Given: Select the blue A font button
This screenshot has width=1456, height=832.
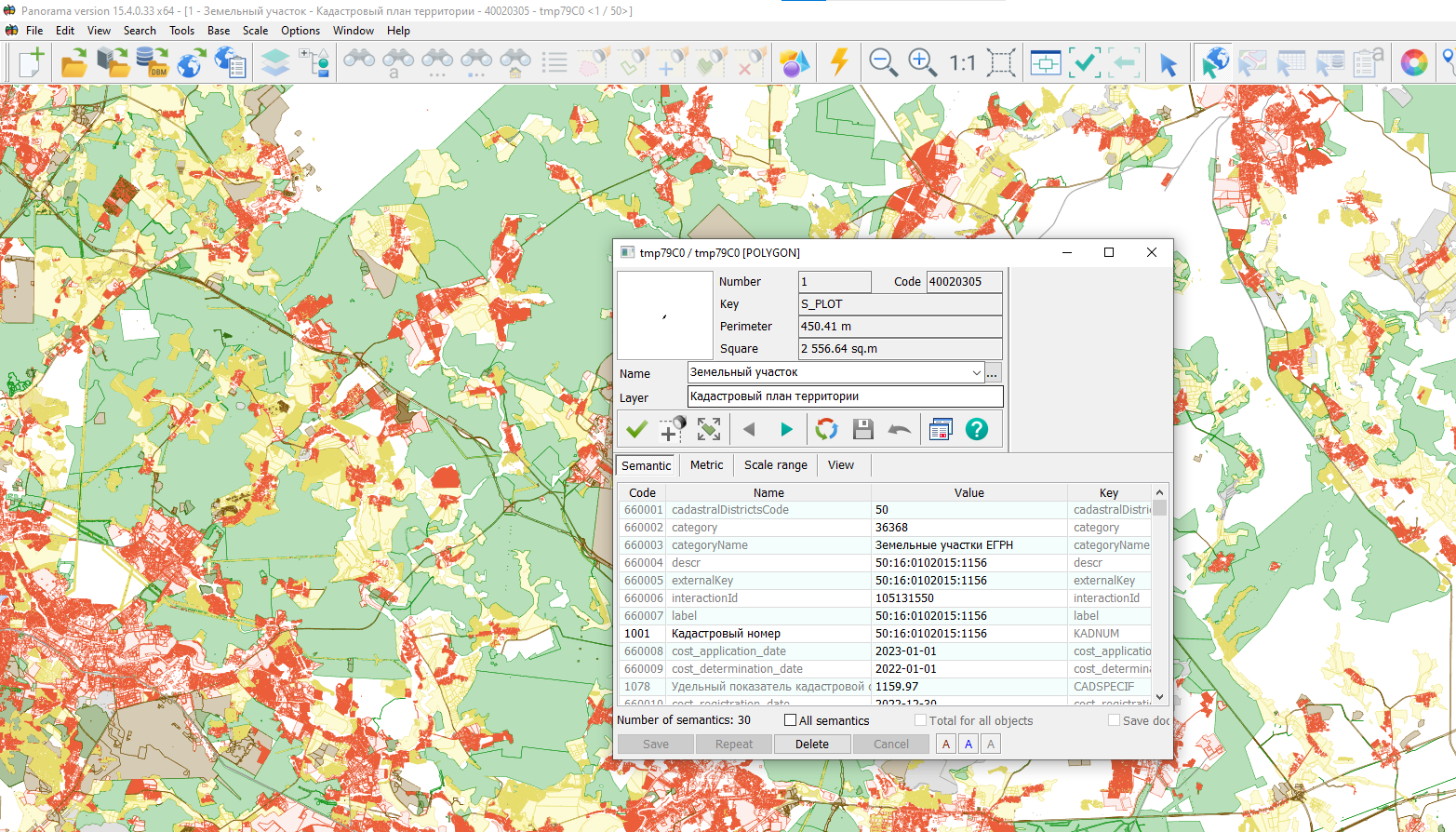Looking at the screenshot, I should (x=968, y=744).
